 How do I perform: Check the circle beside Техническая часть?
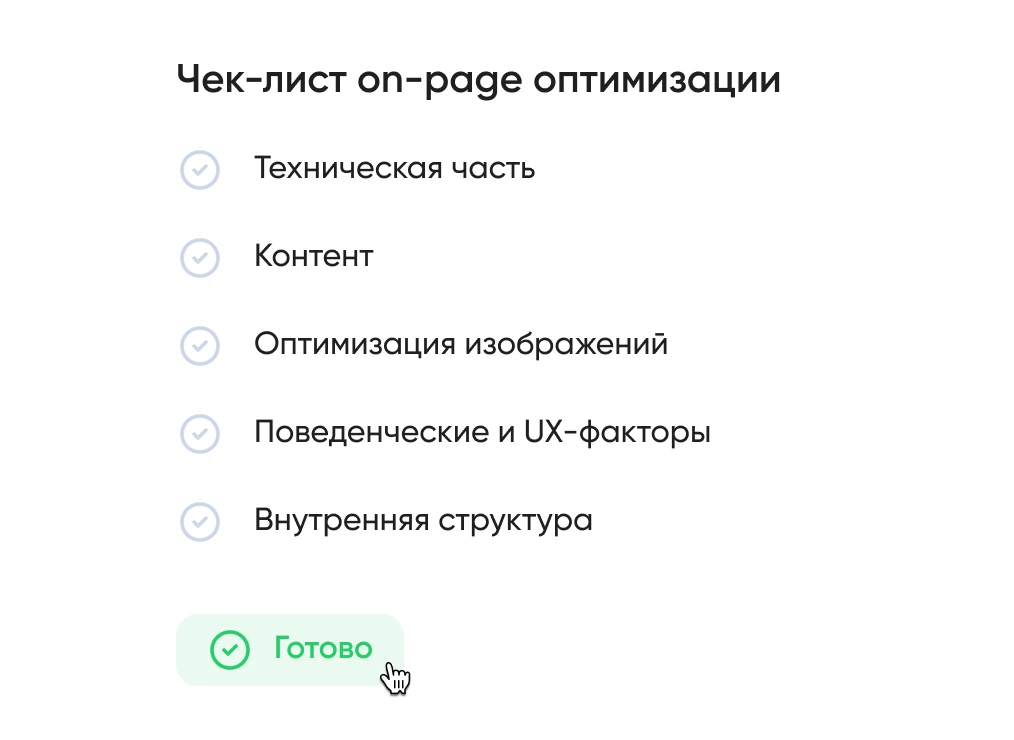click(200, 170)
